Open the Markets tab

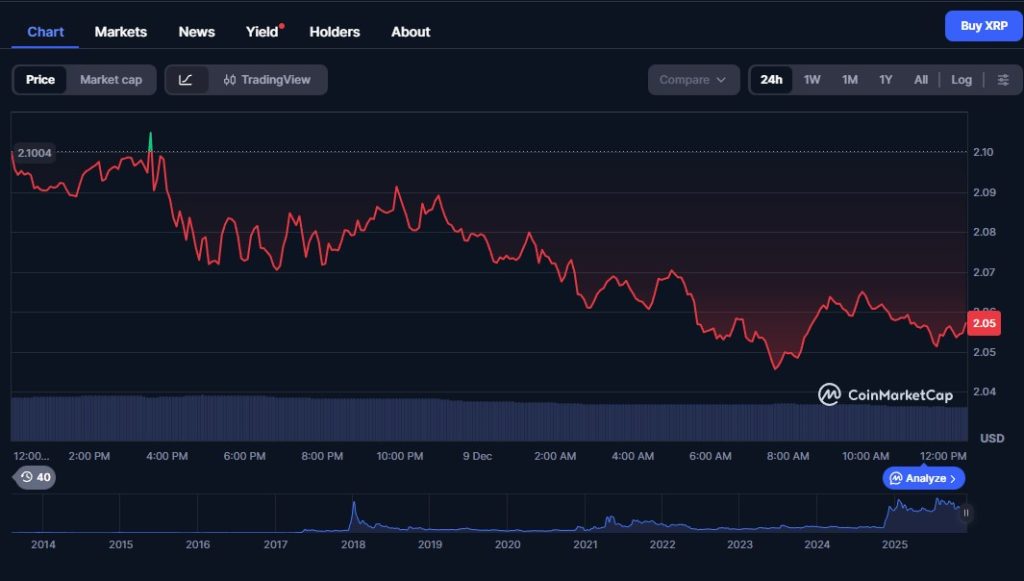(121, 32)
